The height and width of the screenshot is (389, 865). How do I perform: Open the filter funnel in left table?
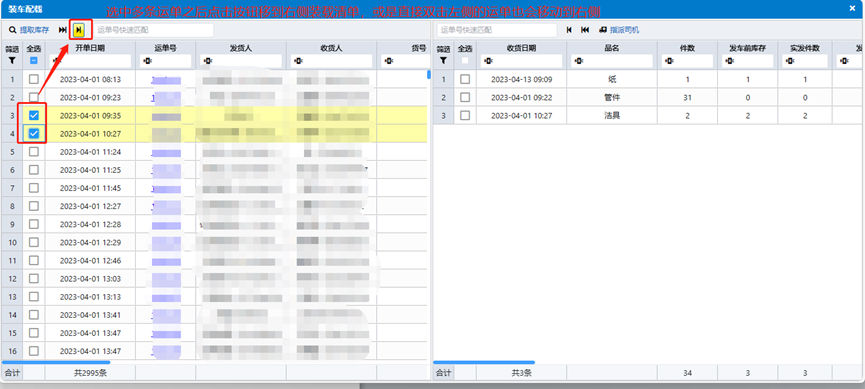11,61
